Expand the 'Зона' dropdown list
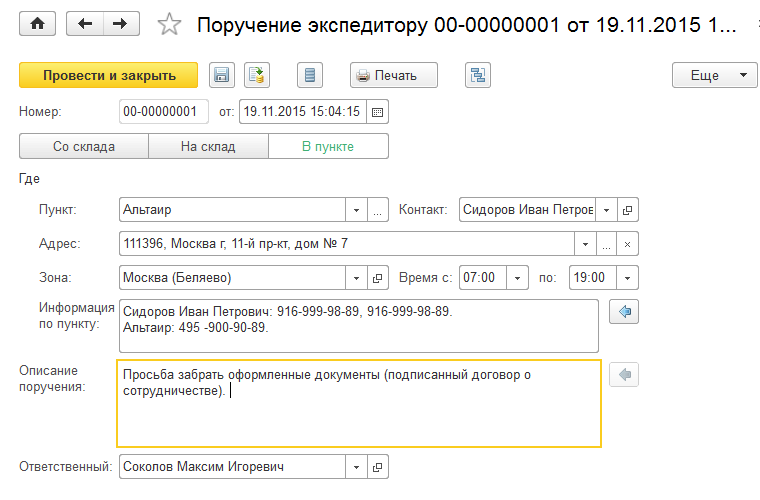 [x=357, y=277]
